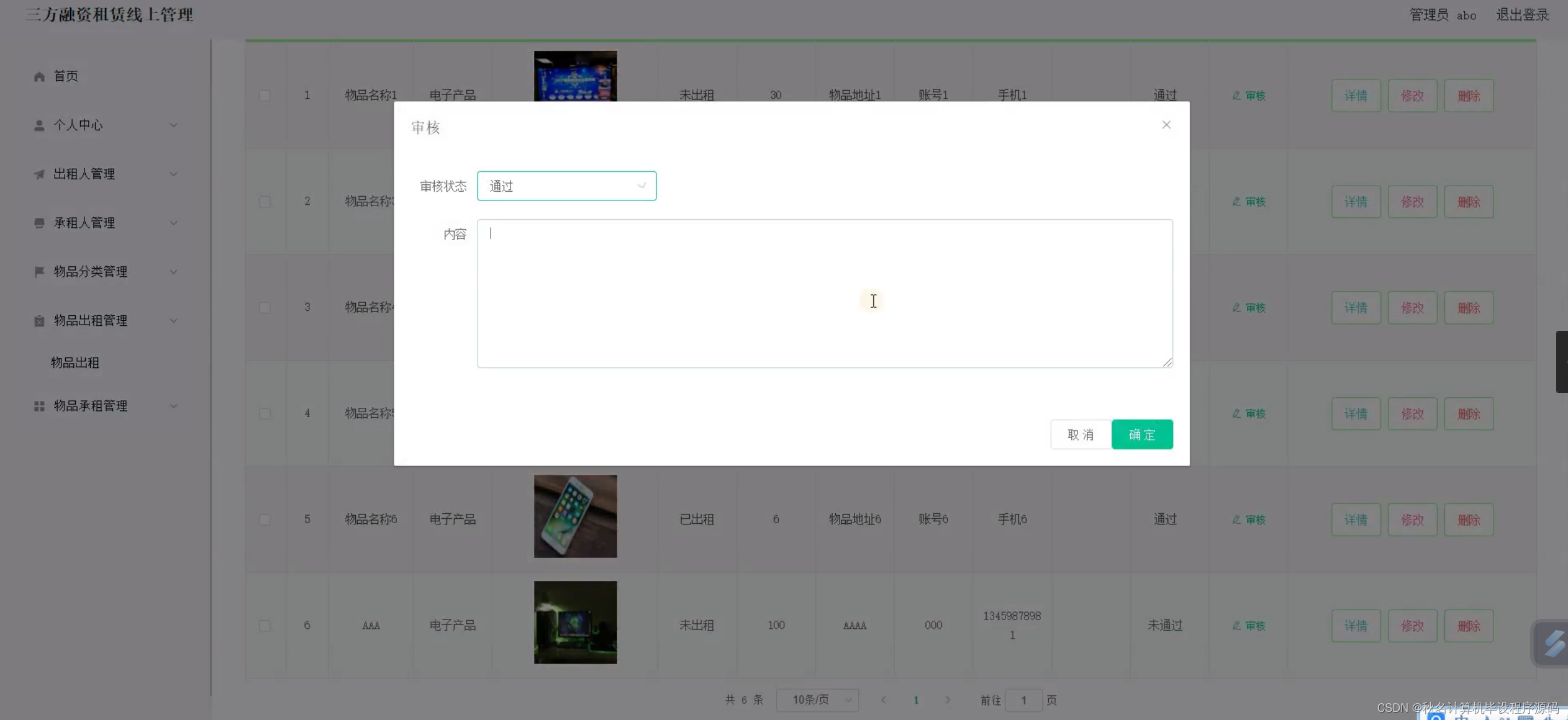
Task: Click the phone thumbnail in row 5
Action: tap(575, 516)
